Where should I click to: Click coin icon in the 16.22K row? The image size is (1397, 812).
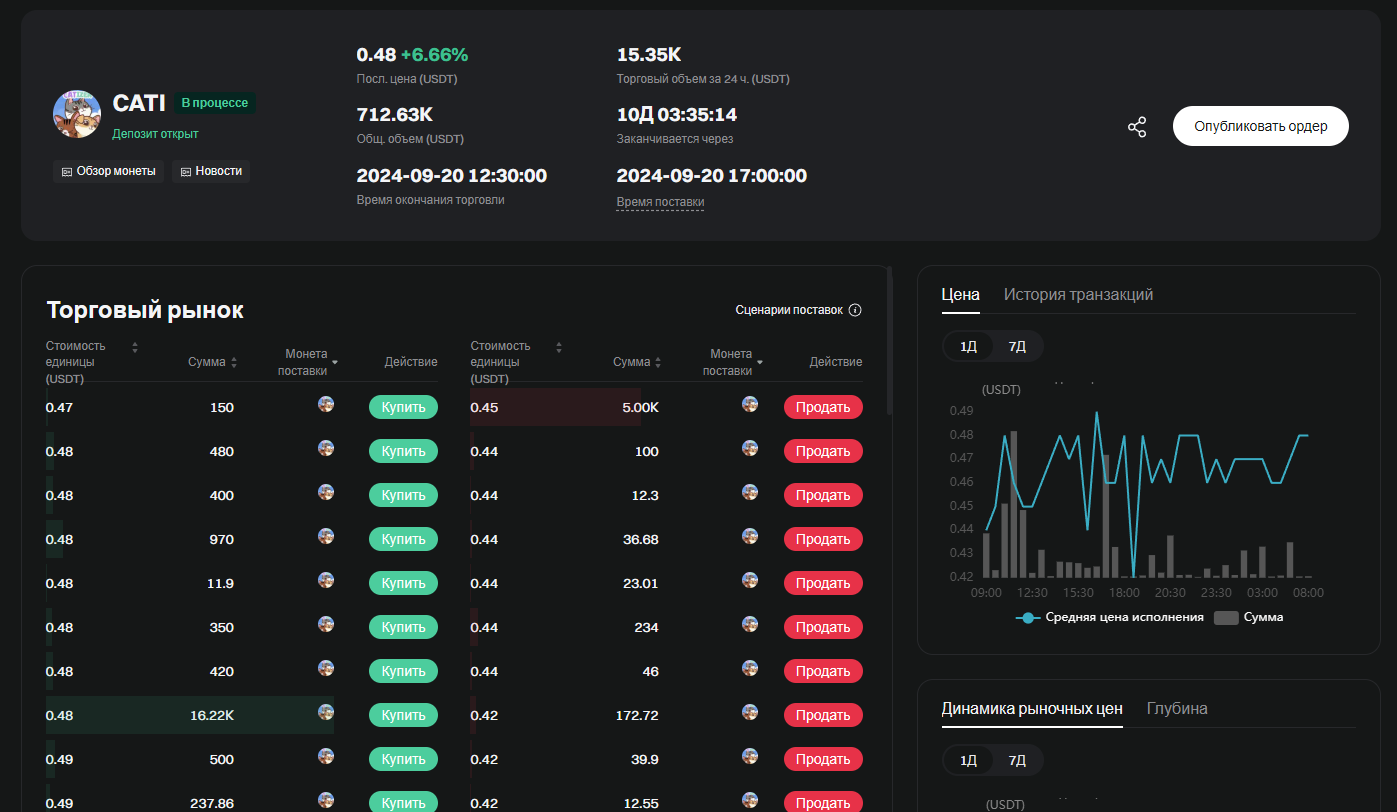pos(326,712)
